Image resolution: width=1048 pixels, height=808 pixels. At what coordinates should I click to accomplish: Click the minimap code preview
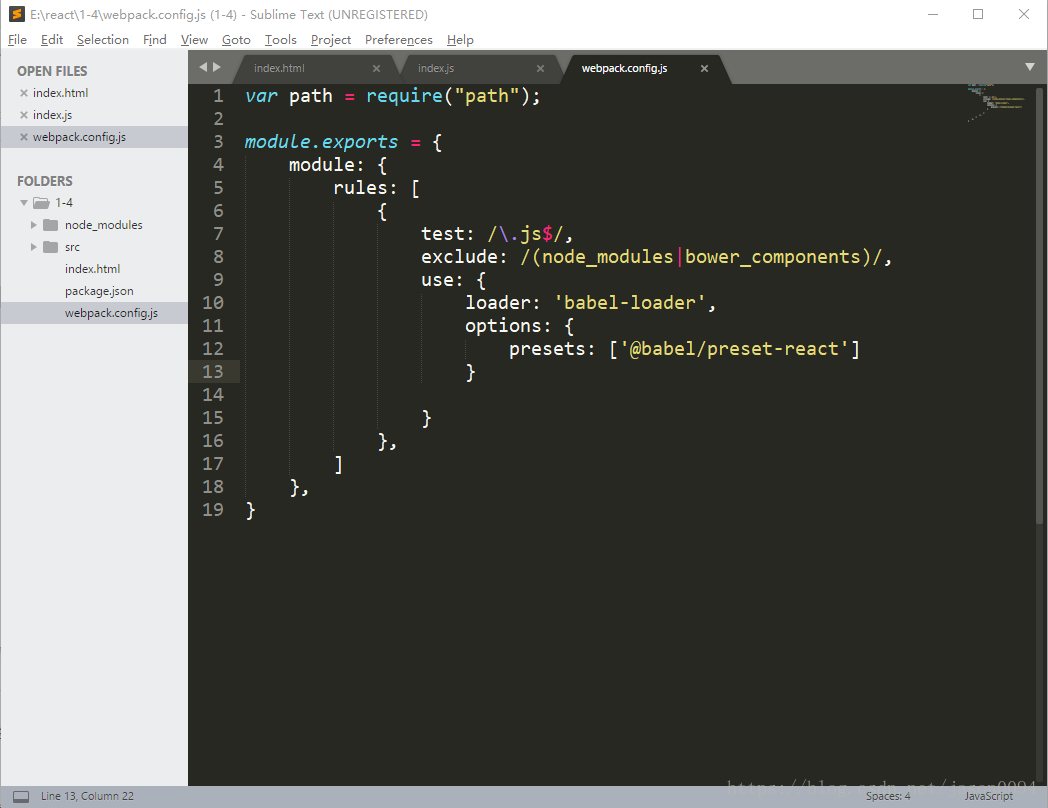[995, 103]
